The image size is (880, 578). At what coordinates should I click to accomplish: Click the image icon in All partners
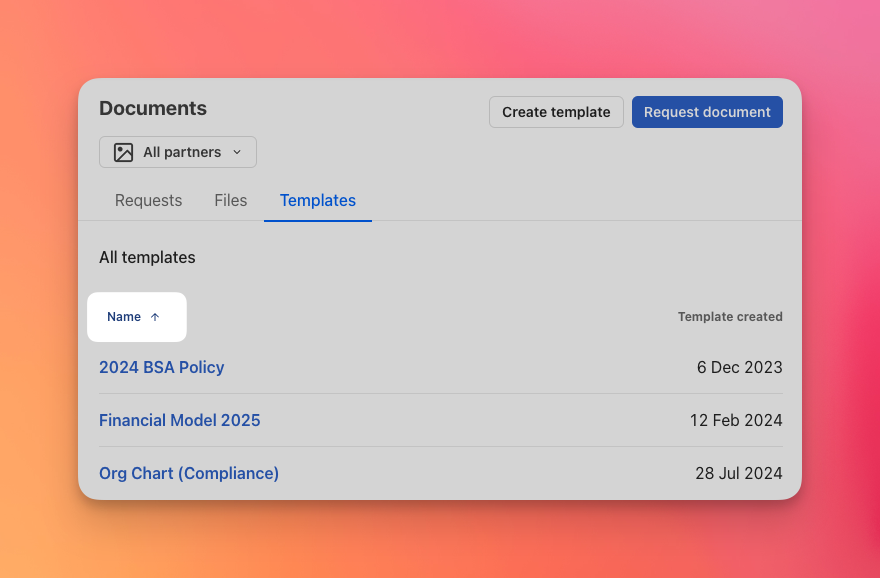(x=124, y=152)
